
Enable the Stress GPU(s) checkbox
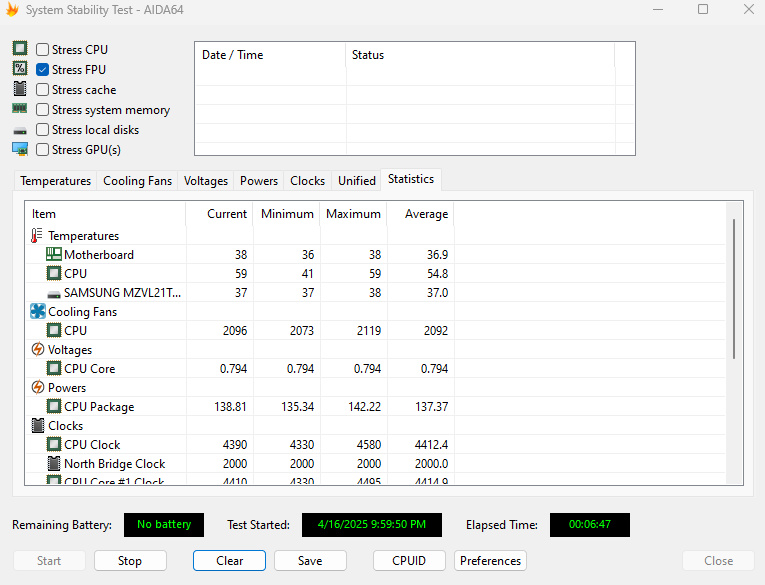(42, 150)
